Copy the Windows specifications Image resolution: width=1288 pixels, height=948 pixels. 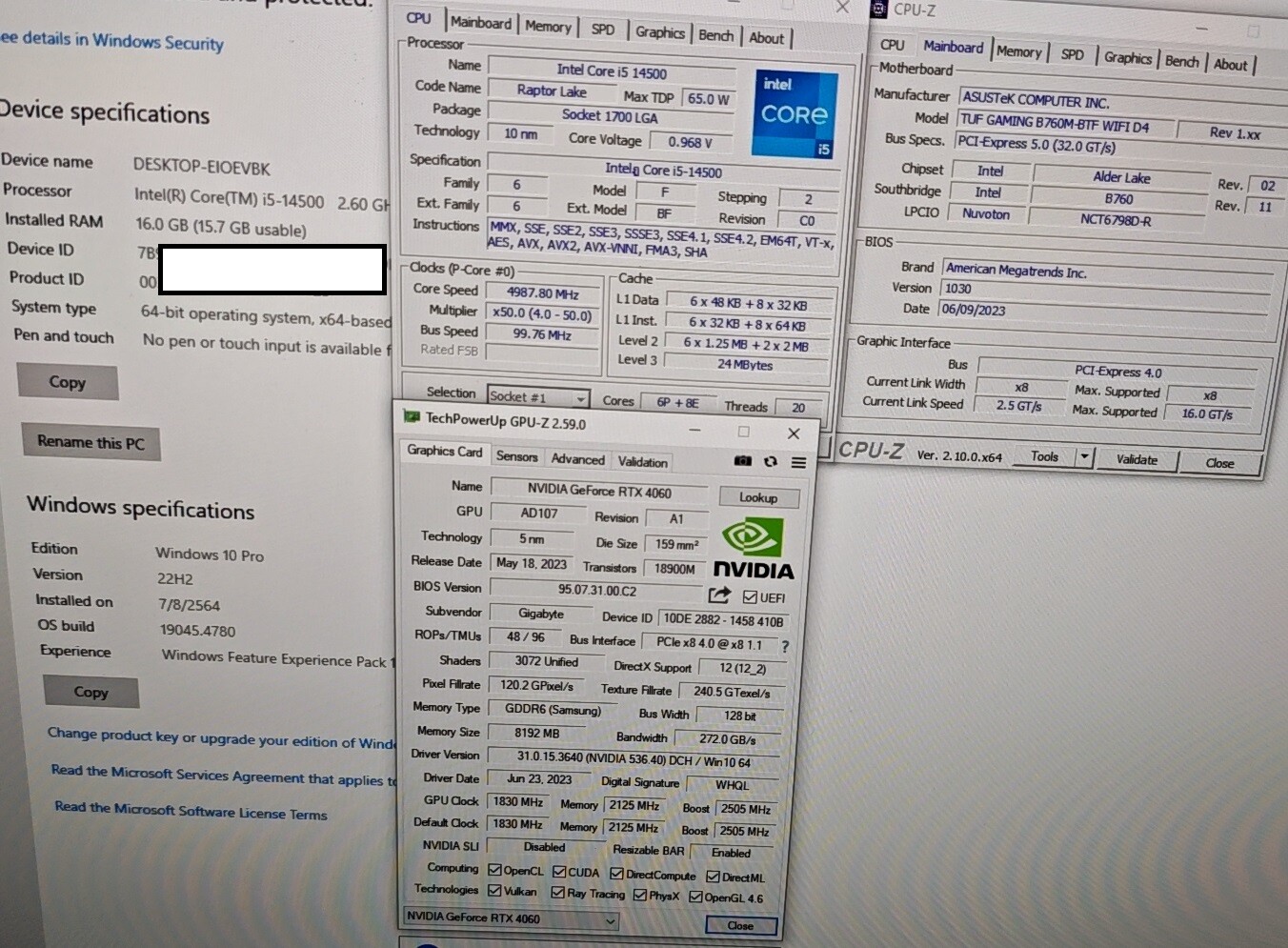91,692
